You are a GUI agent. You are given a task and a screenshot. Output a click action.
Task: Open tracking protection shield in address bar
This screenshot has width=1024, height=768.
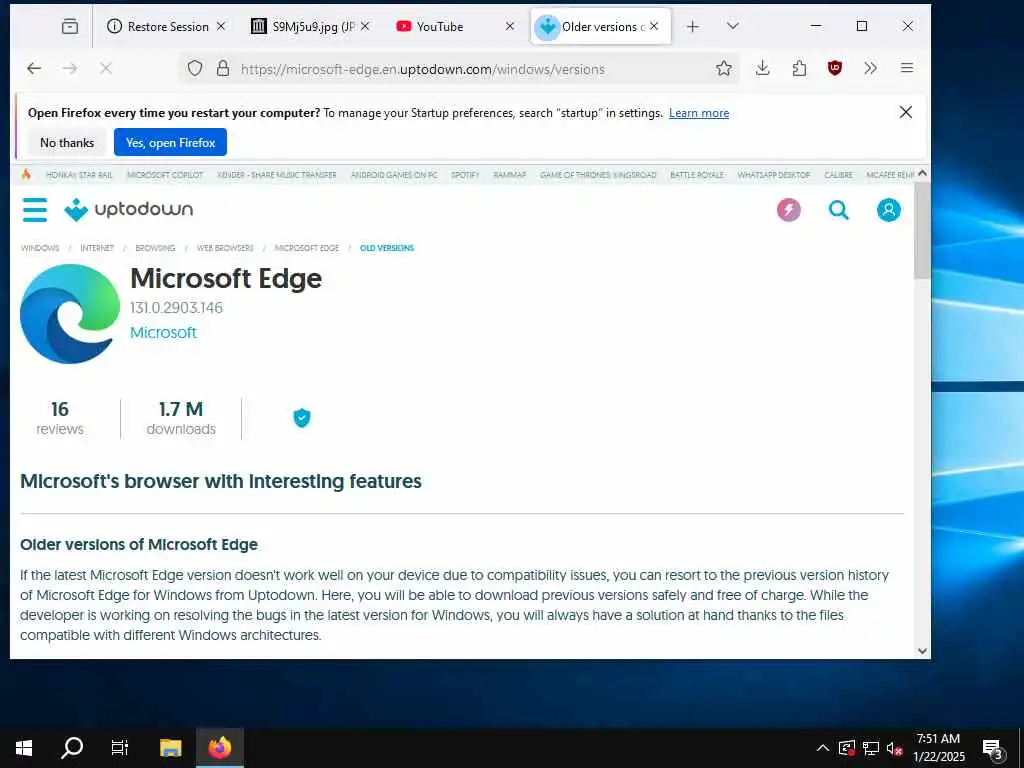point(195,69)
